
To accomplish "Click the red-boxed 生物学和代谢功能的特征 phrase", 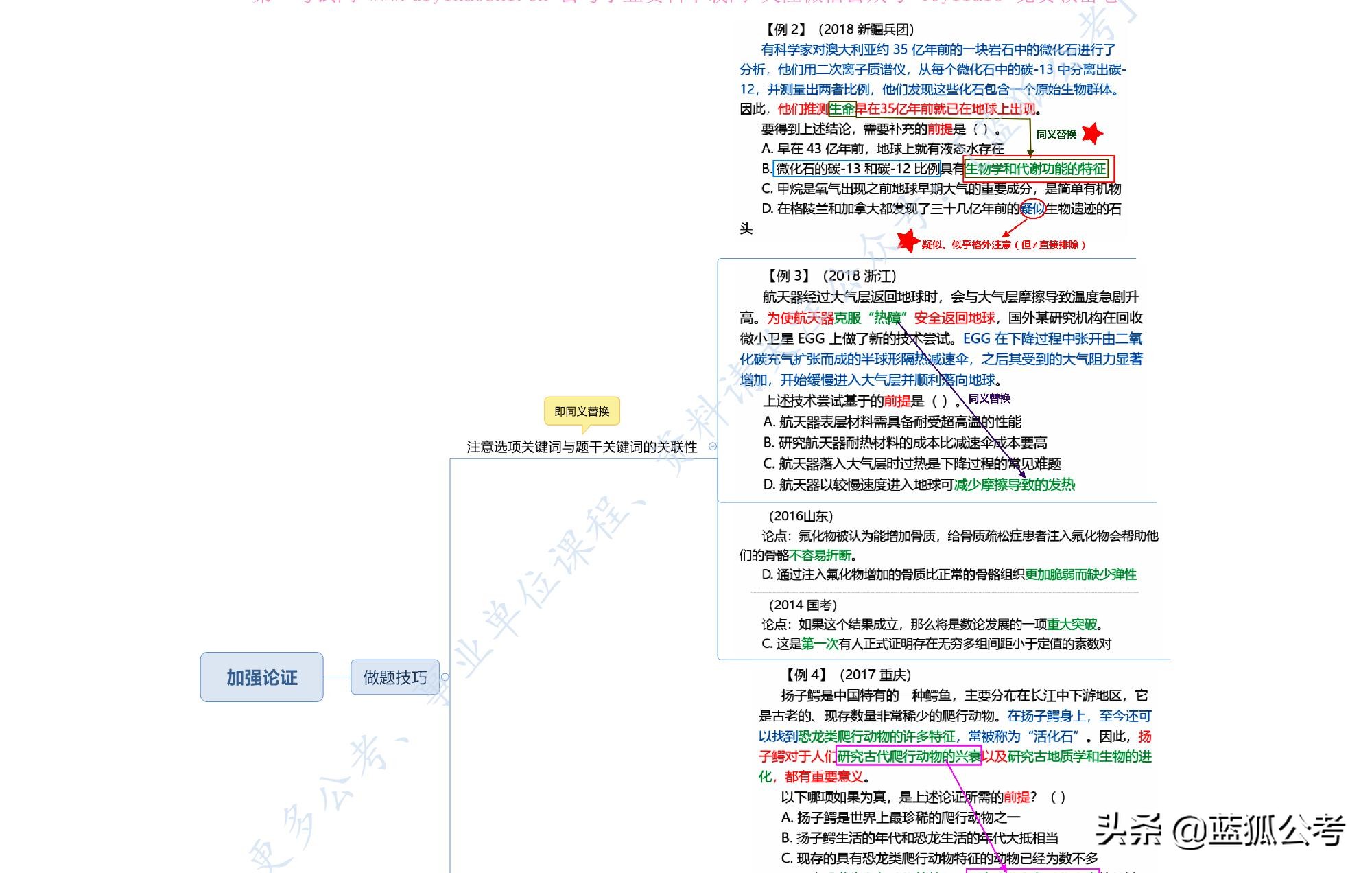I will pyautogui.click(x=1036, y=169).
